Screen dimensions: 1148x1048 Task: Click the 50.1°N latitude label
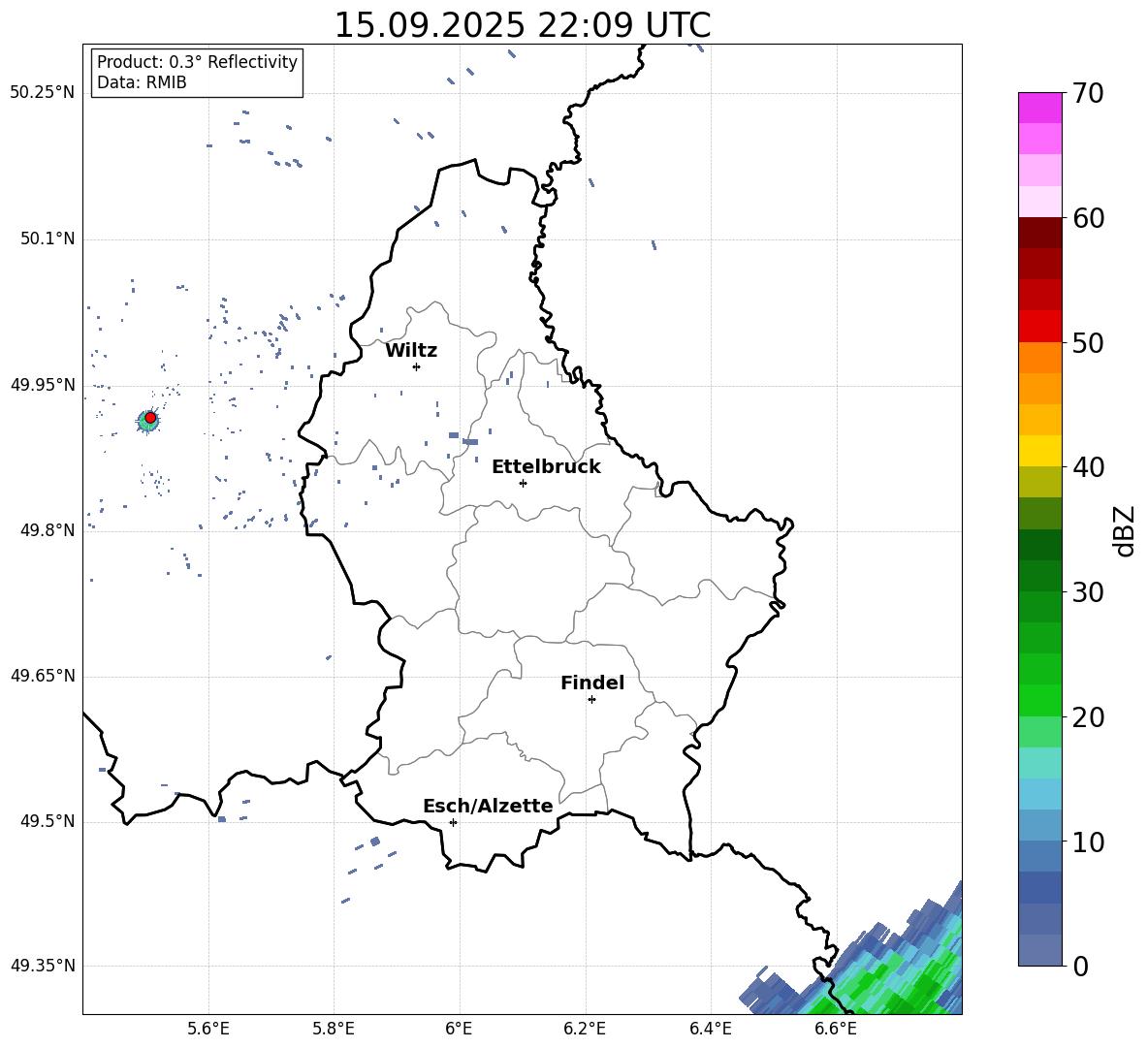coord(48,239)
